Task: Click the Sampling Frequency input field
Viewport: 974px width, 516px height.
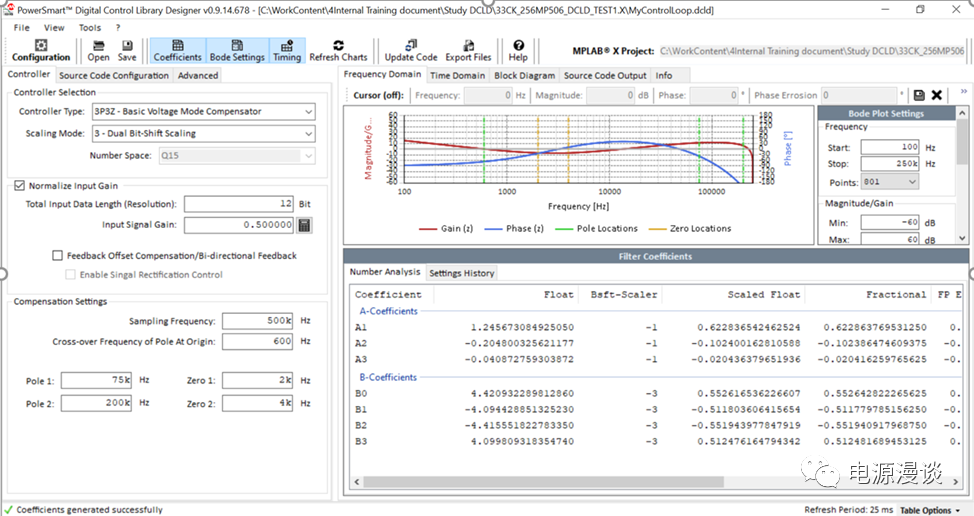Action: pos(256,321)
